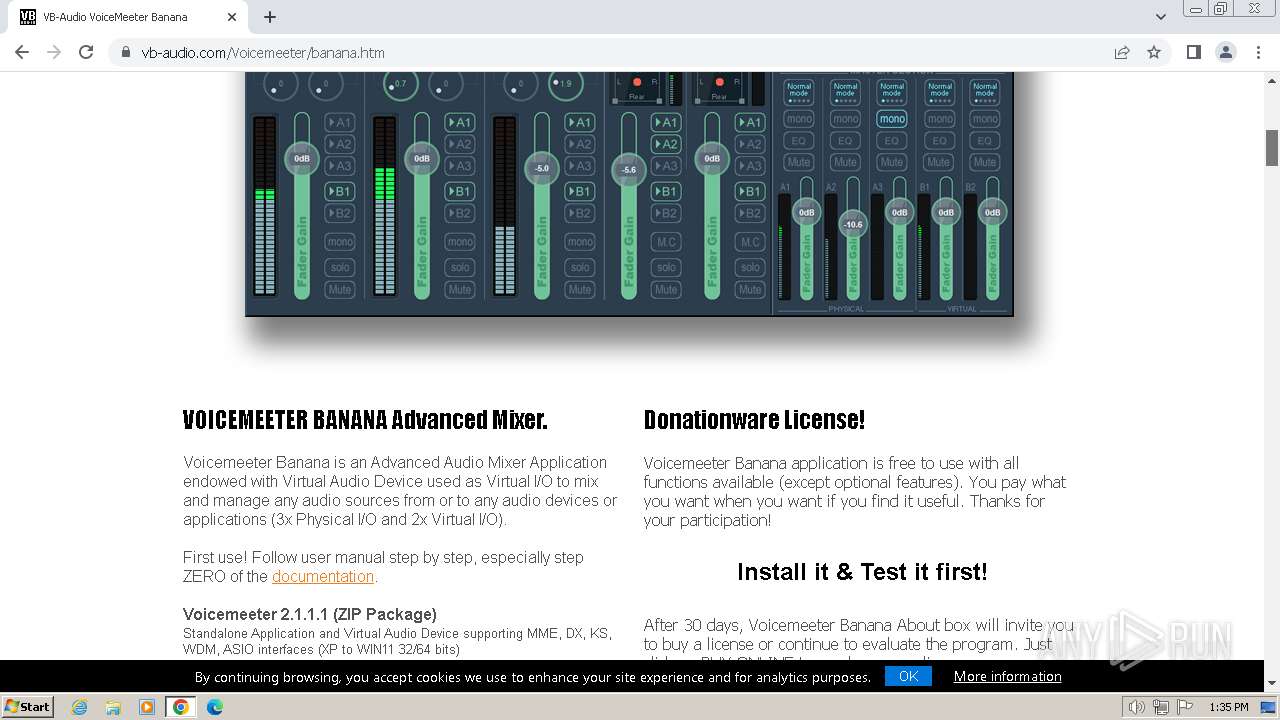Open File Explorer from the taskbar
The width and height of the screenshot is (1280, 720).
point(113,707)
